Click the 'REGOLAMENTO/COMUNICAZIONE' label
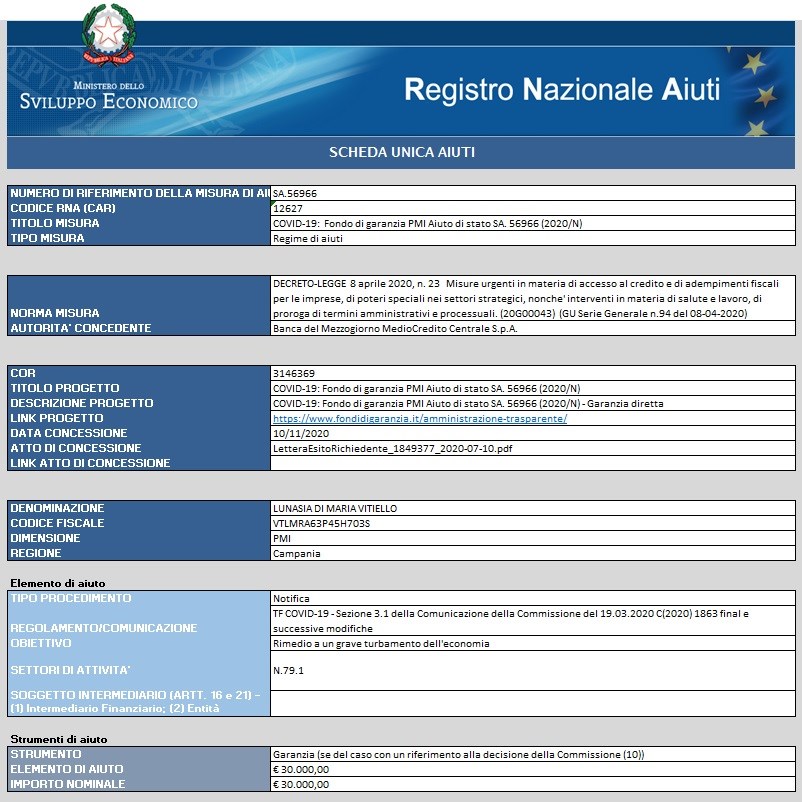The image size is (802, 802). pos(103,628)
